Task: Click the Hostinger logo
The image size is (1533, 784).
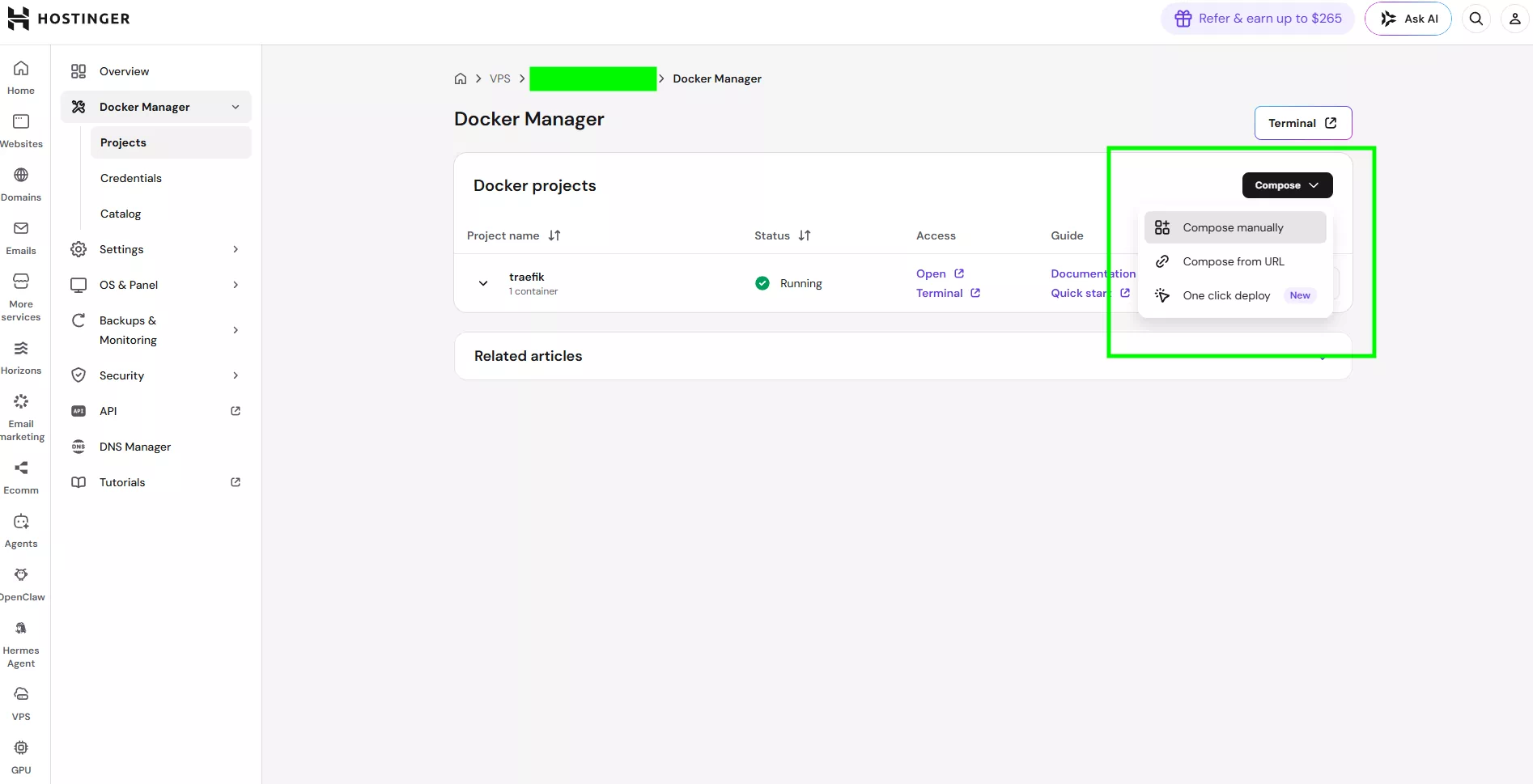Action: (x=69, y=19)
